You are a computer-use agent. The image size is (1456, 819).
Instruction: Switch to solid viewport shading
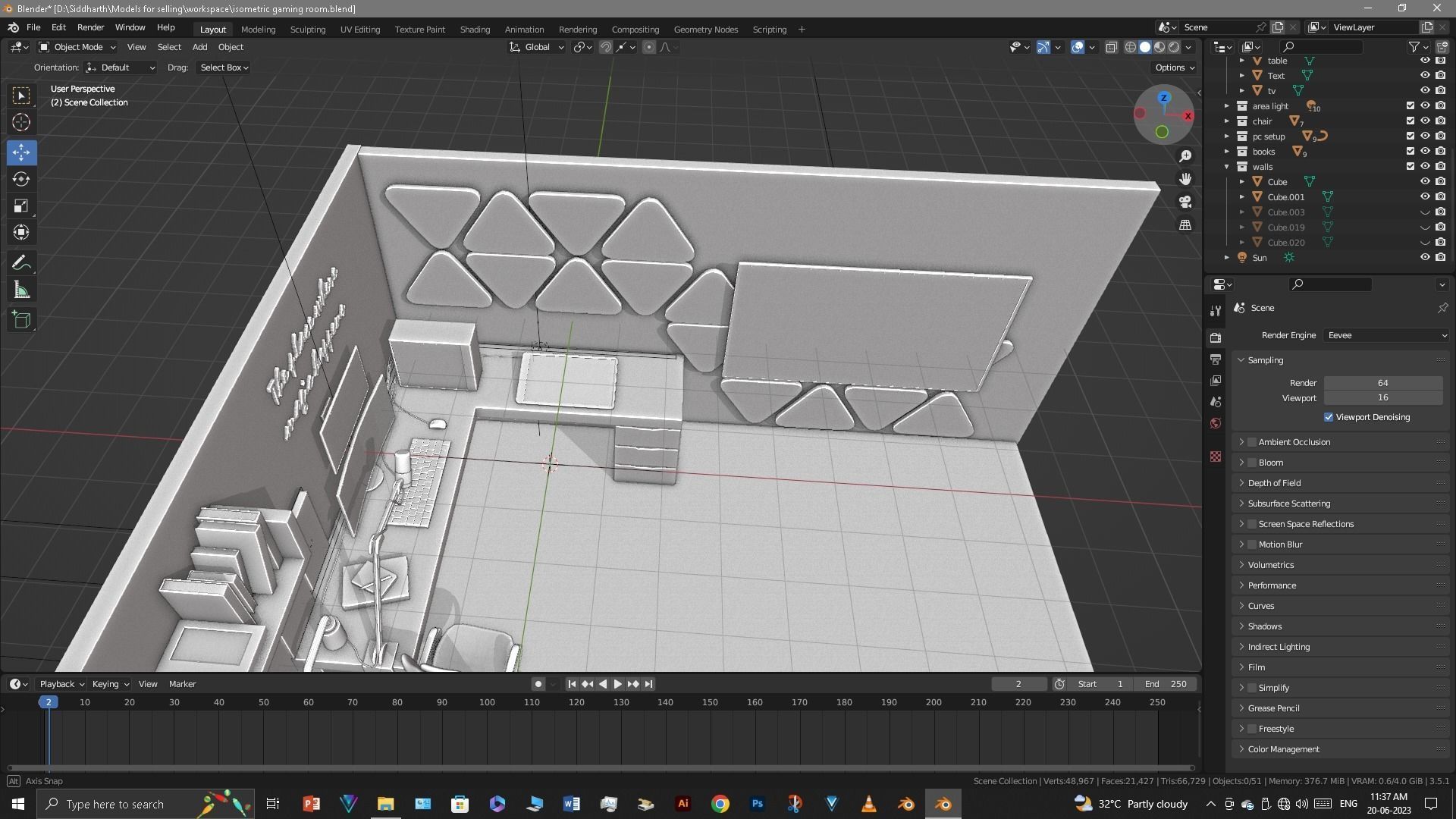point(1145,47)
